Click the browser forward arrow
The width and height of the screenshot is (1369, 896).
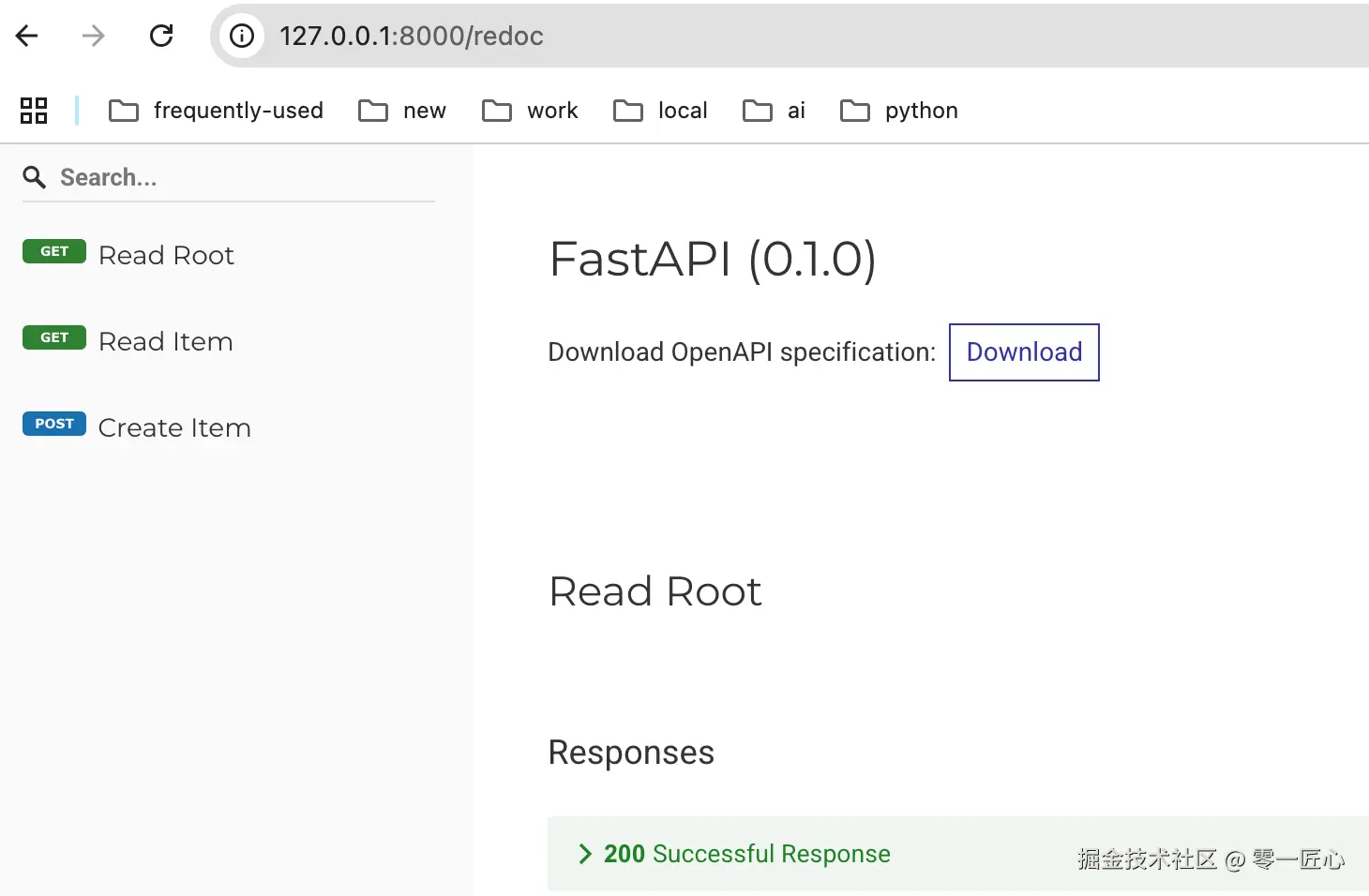click(93, 36)
